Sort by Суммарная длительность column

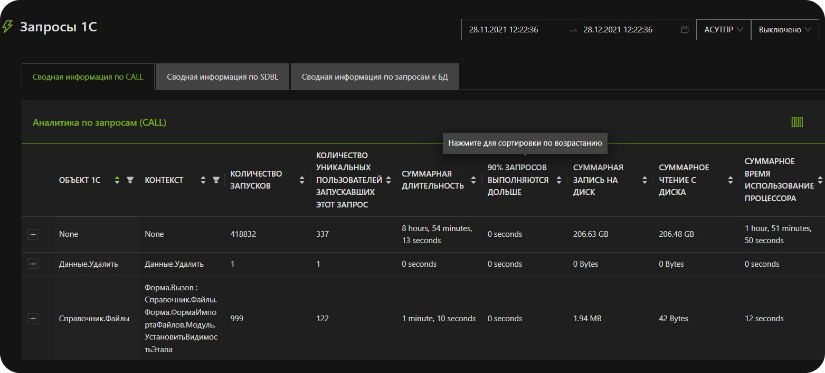[473, 180]
